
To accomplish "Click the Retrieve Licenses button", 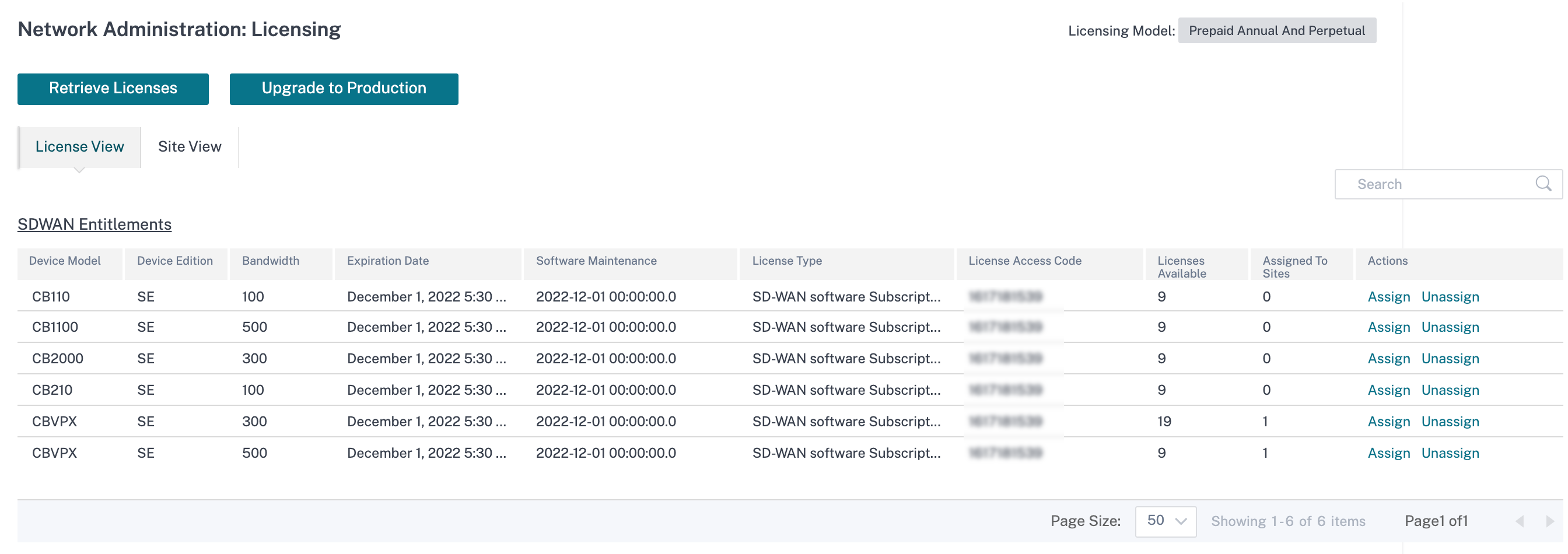I will click(x=113, y=89).
